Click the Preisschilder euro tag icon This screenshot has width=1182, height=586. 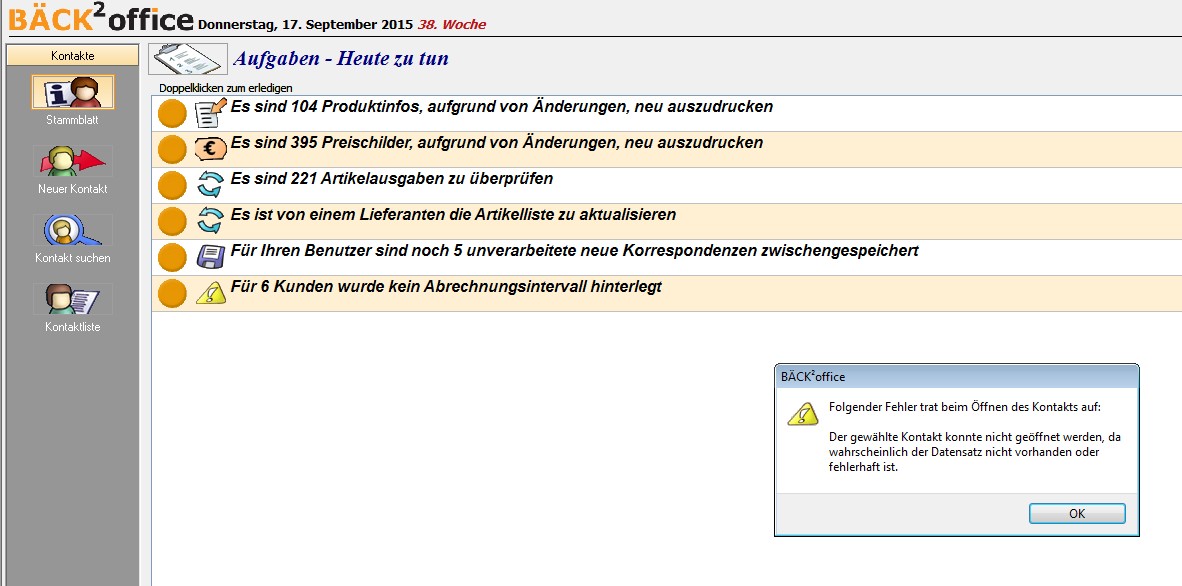[x=211, y=149]
